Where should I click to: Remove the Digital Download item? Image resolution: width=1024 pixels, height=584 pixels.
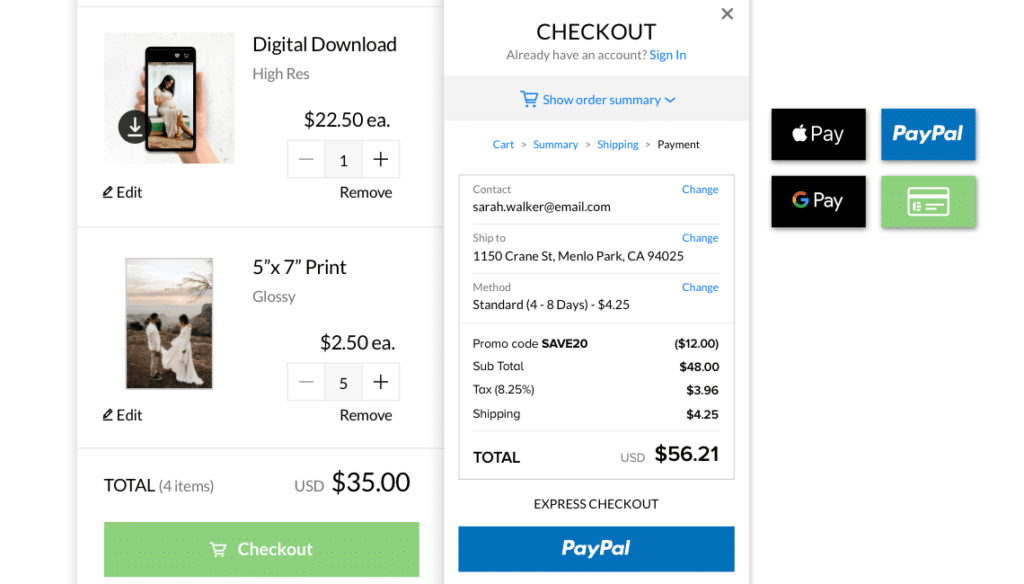click(365, 192)
